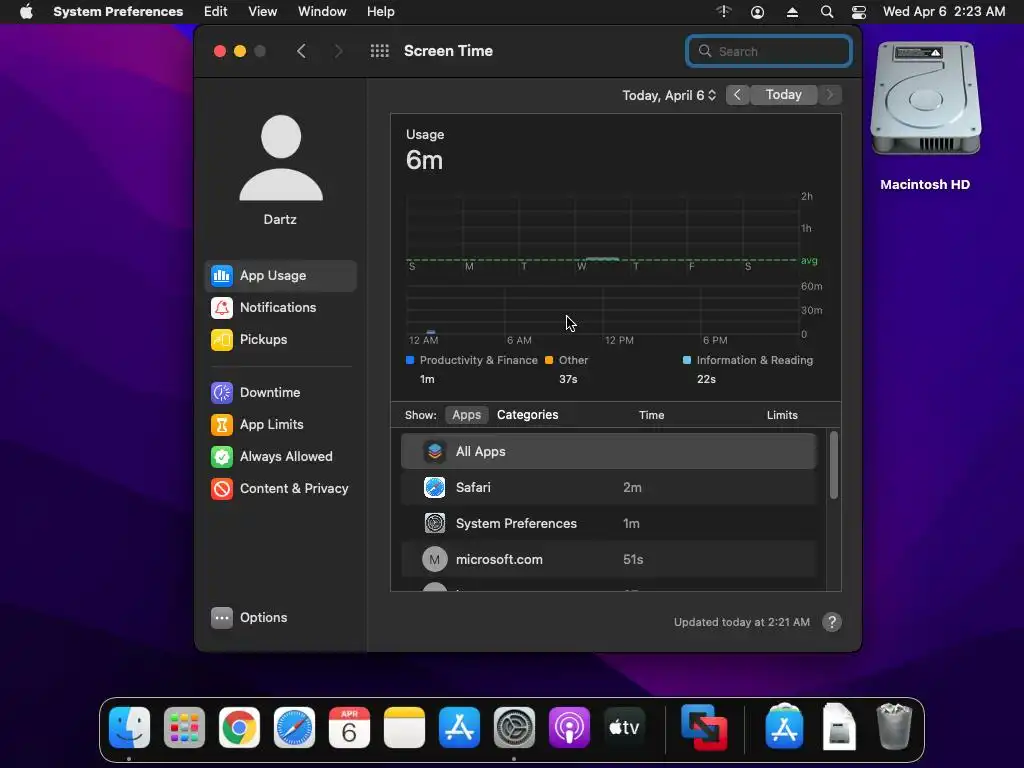Open the Window menu

pos(322,12)
